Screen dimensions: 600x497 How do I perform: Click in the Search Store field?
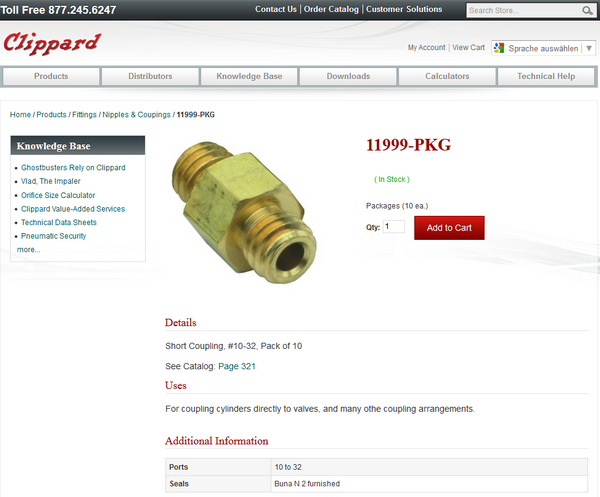(x=524, y=10)
